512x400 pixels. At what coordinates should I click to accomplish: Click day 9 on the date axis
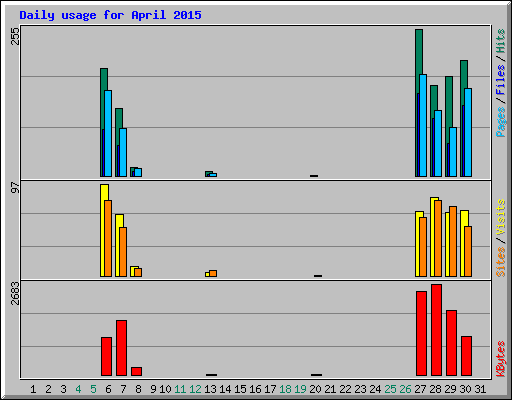pyautogui.click(x=153, y=389)
